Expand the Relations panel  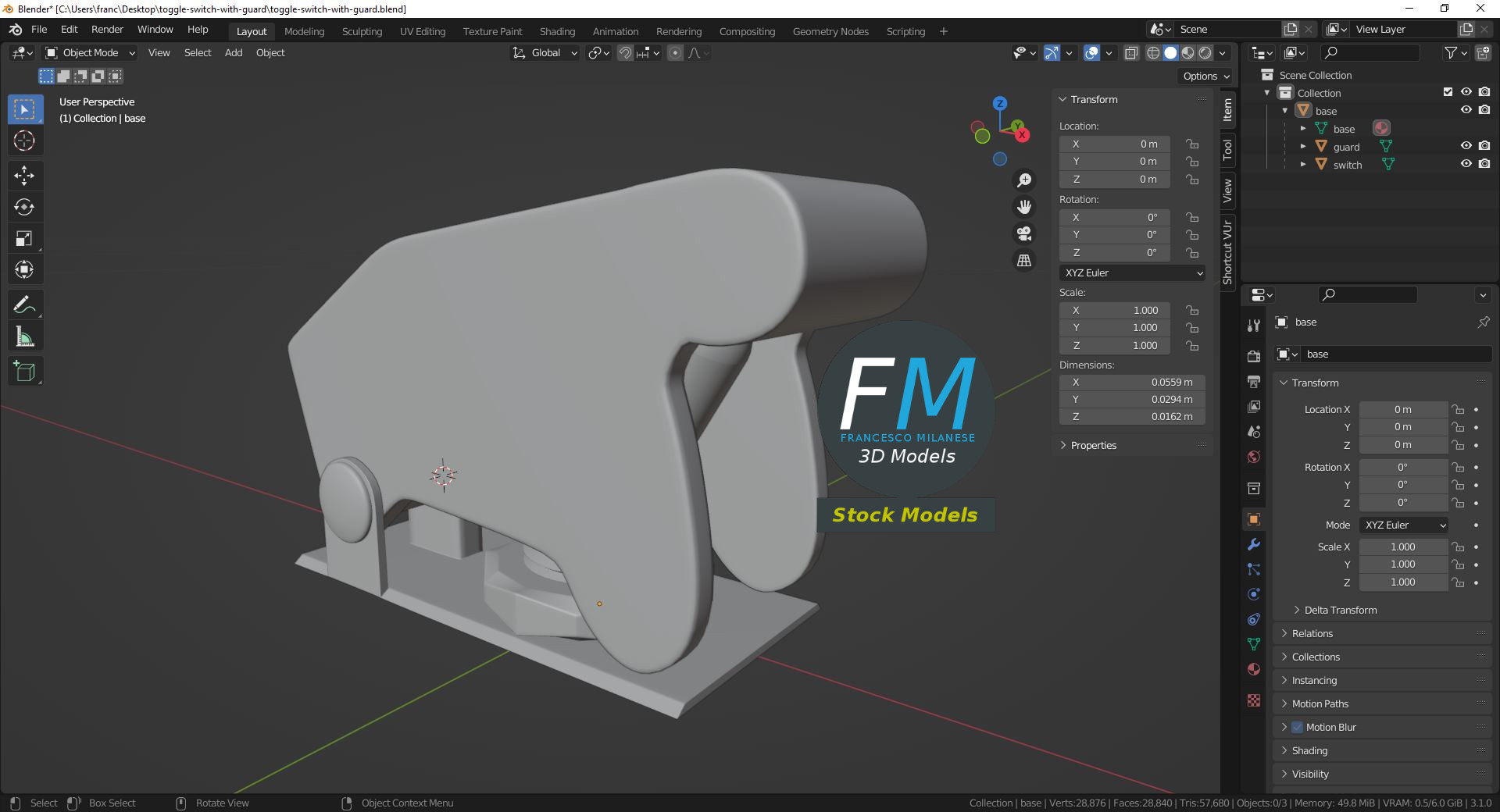click(1312, 634)
